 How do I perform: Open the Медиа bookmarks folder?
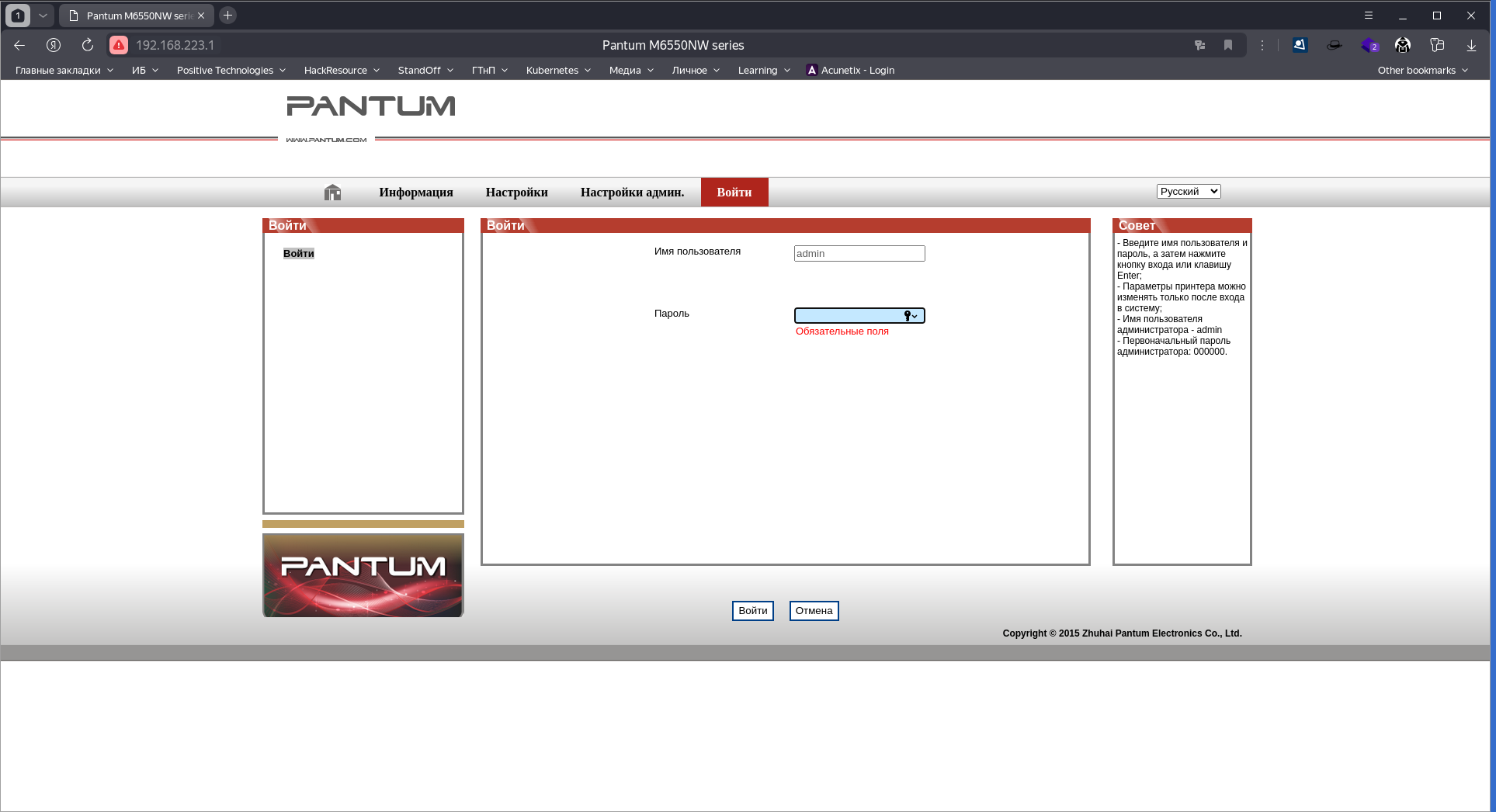631,70
